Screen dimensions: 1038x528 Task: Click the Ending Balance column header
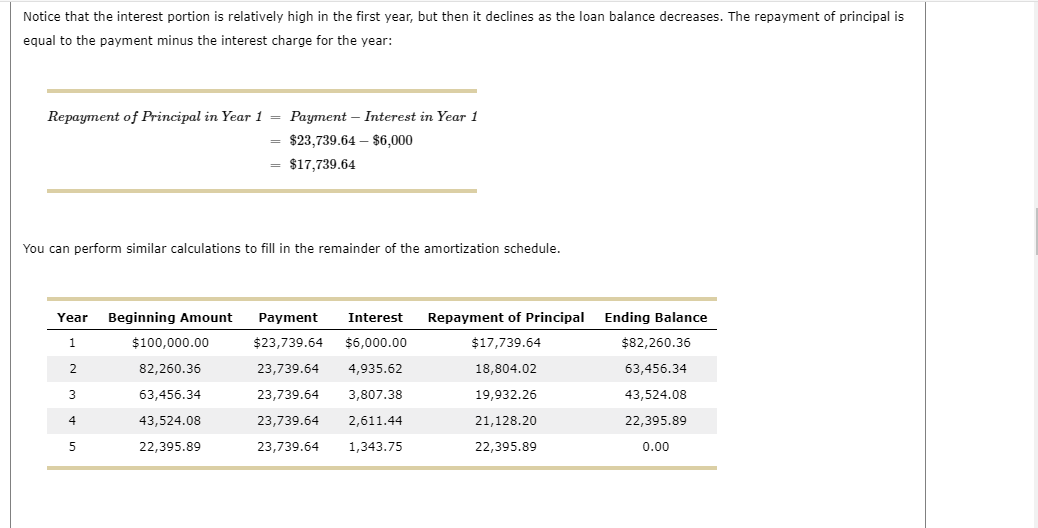tap(656, 318)
